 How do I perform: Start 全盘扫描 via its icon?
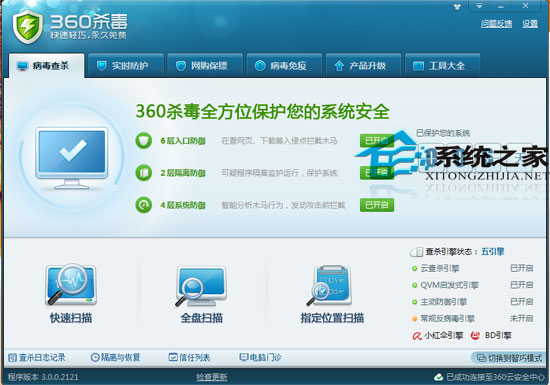tap(201, 286)
